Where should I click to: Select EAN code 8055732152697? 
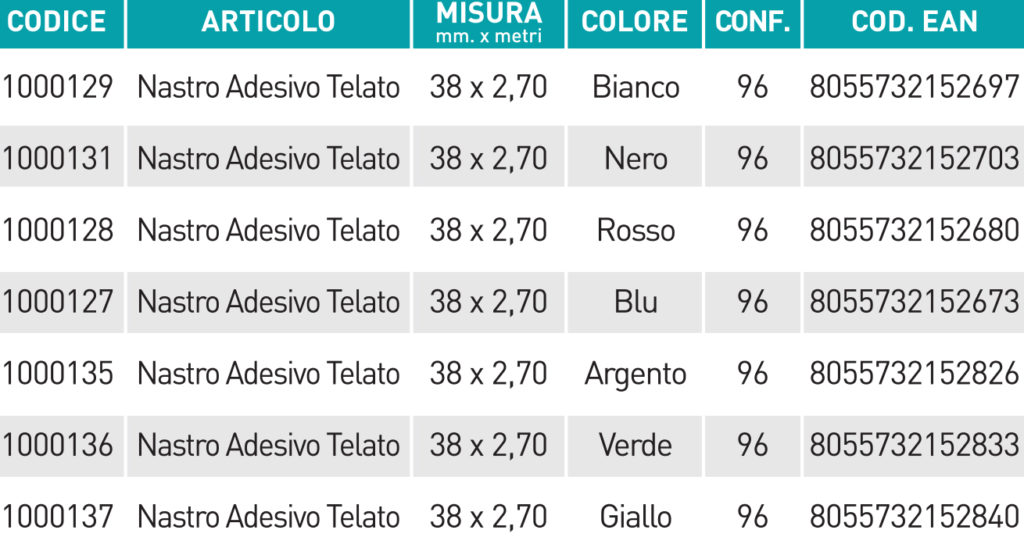tap(914, 87)
